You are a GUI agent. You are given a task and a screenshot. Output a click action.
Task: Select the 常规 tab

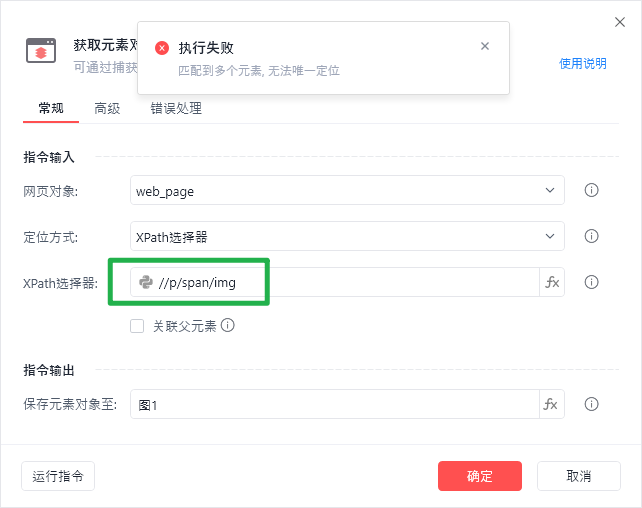(51, 108)
